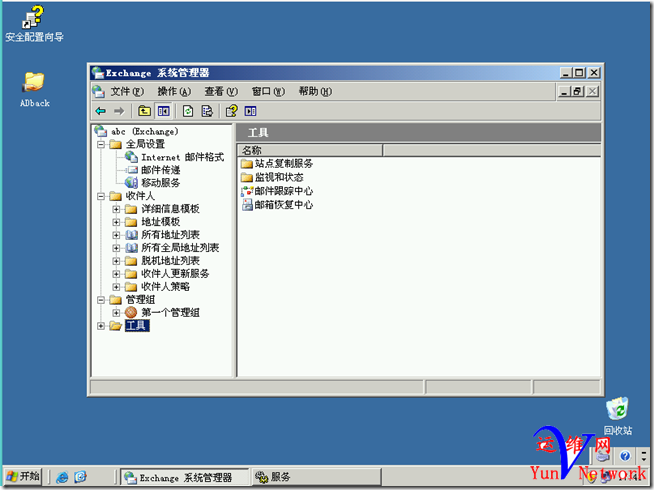
Task: Select 收件人策略 tree label
Action: click(166, 287)
